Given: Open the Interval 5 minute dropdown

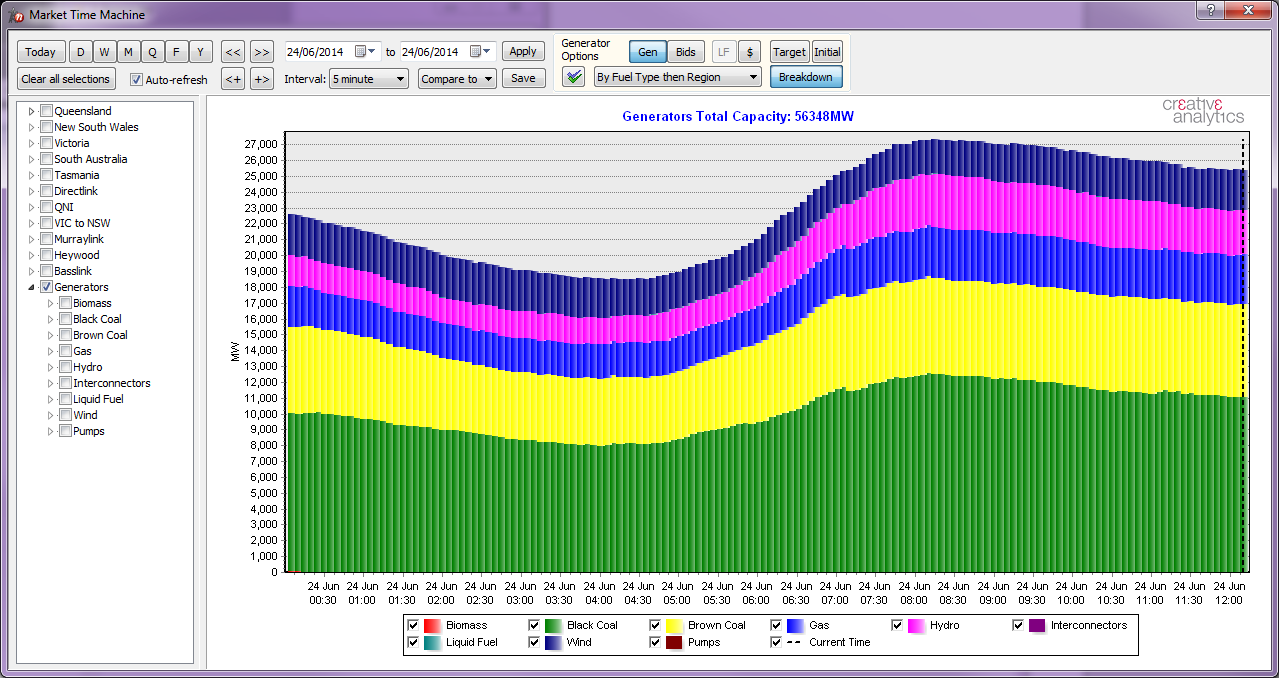Looking at the screenshot, I should click(x=369, y=79).
